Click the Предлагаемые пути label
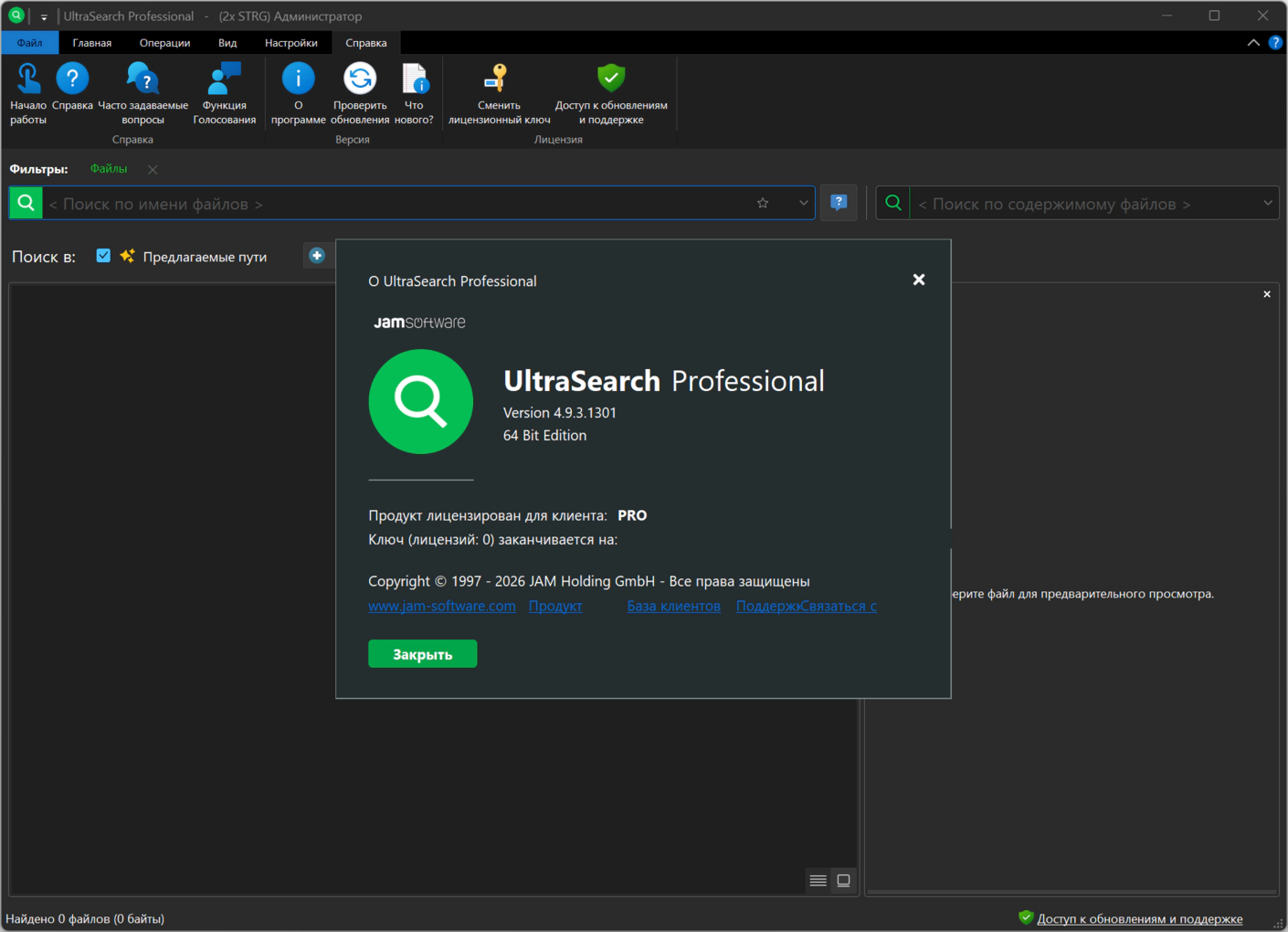The width and height of the screenshot is (1288, 932). pos(205,257)
